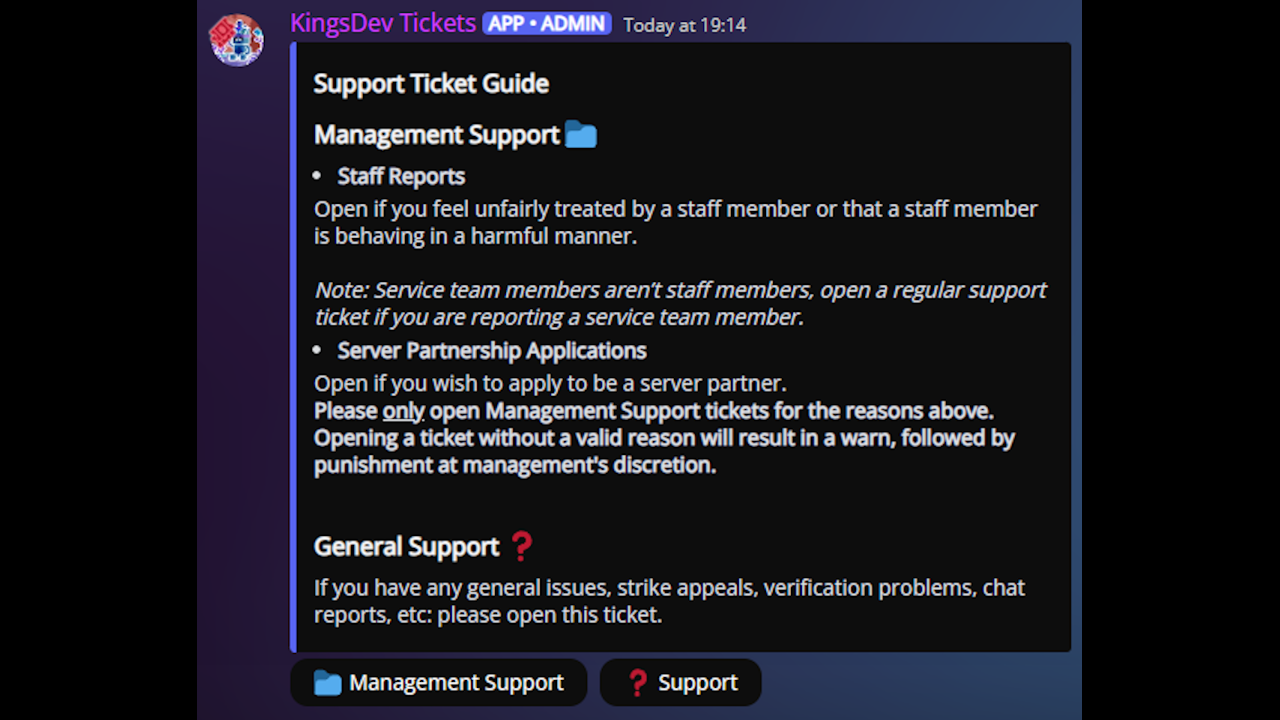Click the question mark icon in Support button
This screenshot has height=720, width=1280.
[637, 683]
